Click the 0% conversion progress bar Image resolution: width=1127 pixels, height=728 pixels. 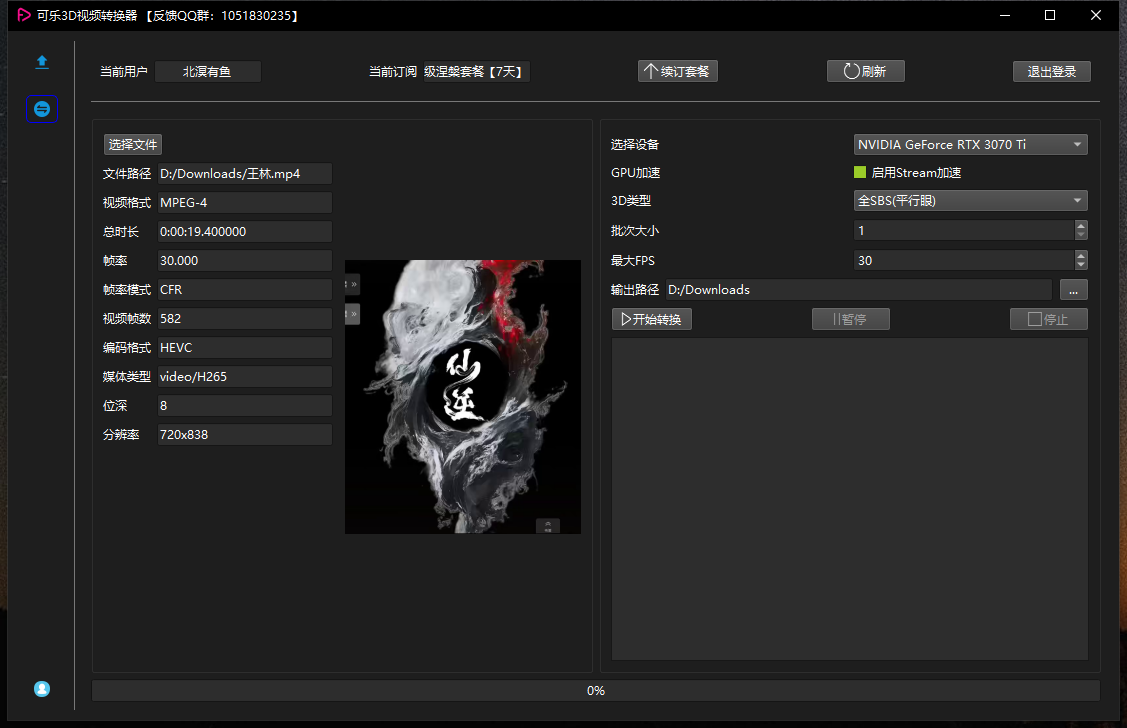click(596, 691)
